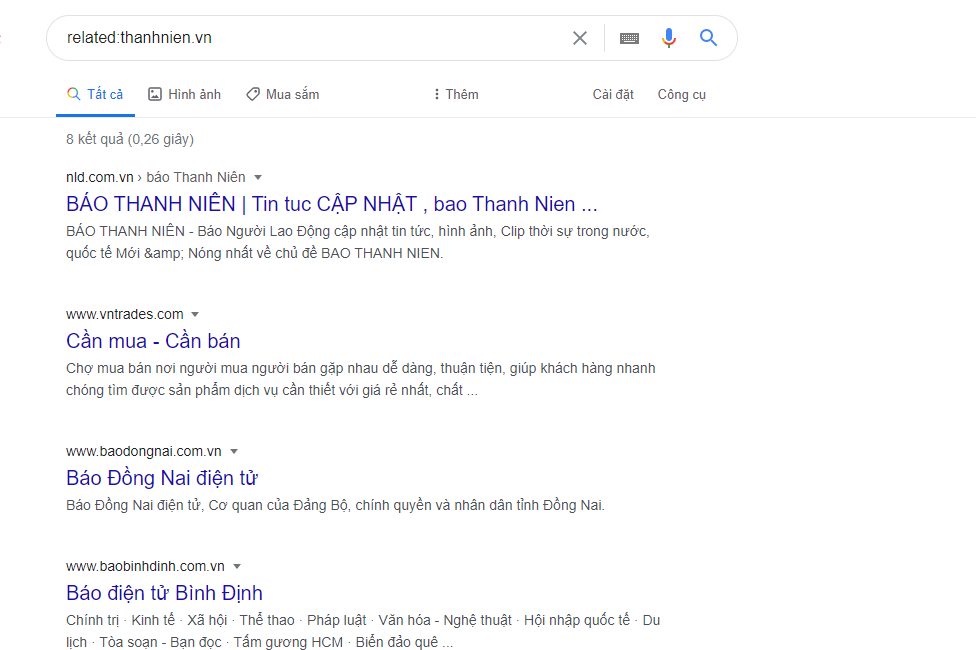Open Công cụ tools
The height and width of the screenshot is (650, 976).
click(x=682, y=95)
